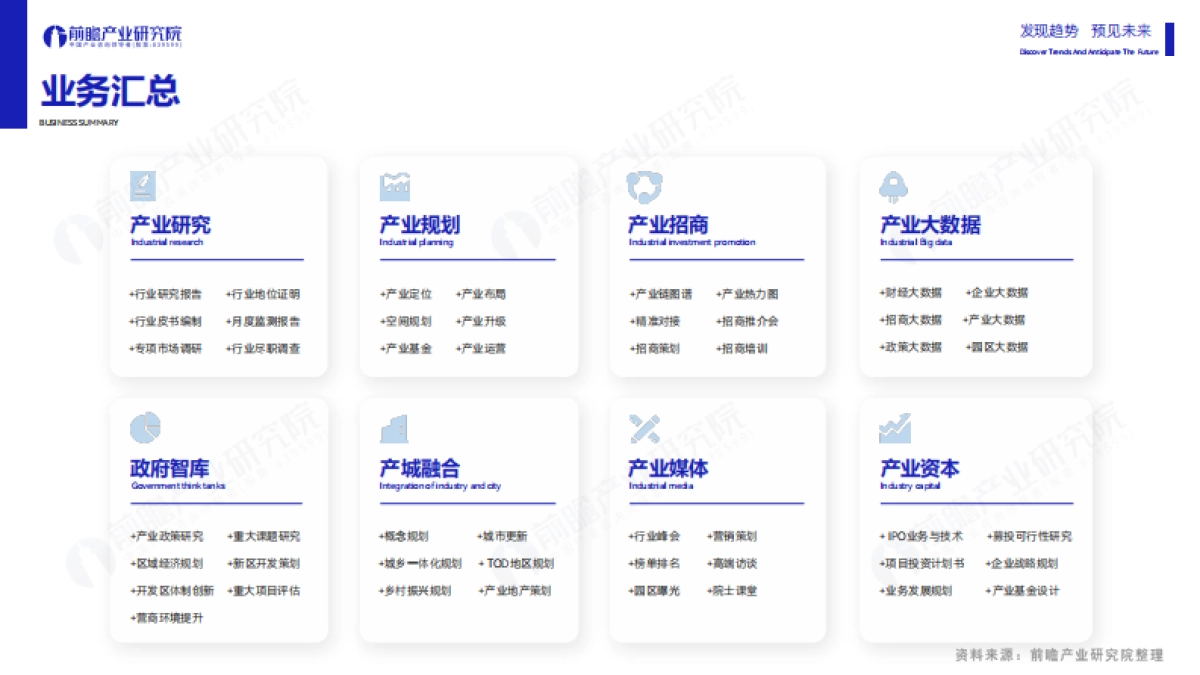This screenshot has width=1200, height=675.
Task: Click the 产业大数据 lightbulb icon
Action: tap(893, 185)
